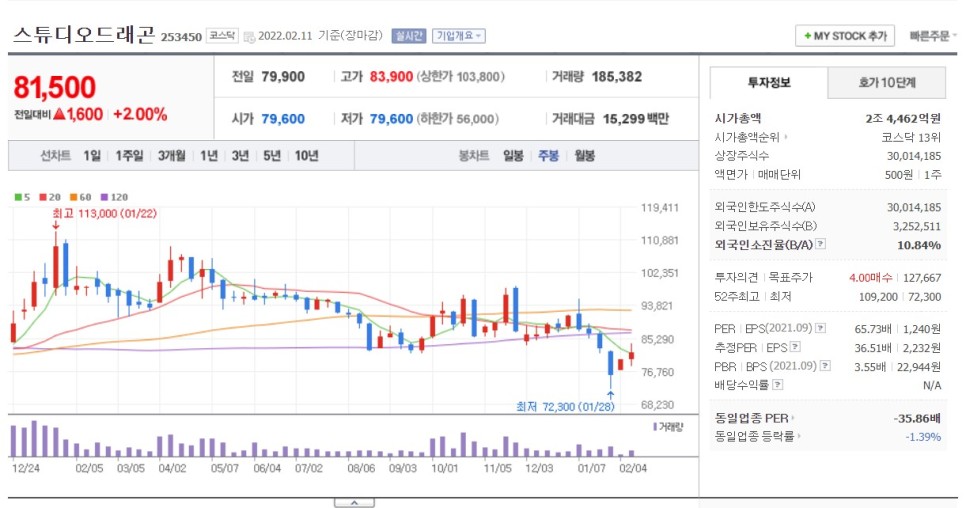Image resolution: width=966 pixels, height=508 pixels.
Task: Select the 1주일 line chart period
Action: tap(129, 156)
